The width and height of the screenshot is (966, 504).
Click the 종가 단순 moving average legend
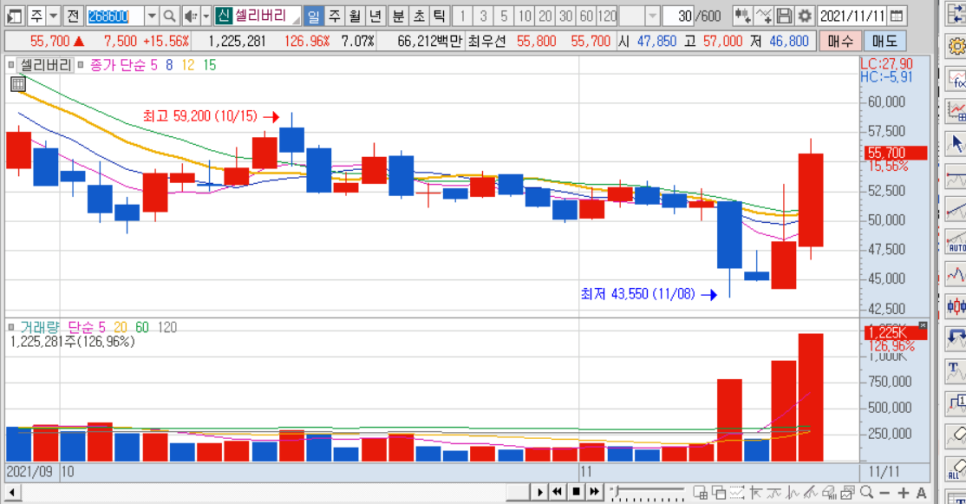(118, 65)
